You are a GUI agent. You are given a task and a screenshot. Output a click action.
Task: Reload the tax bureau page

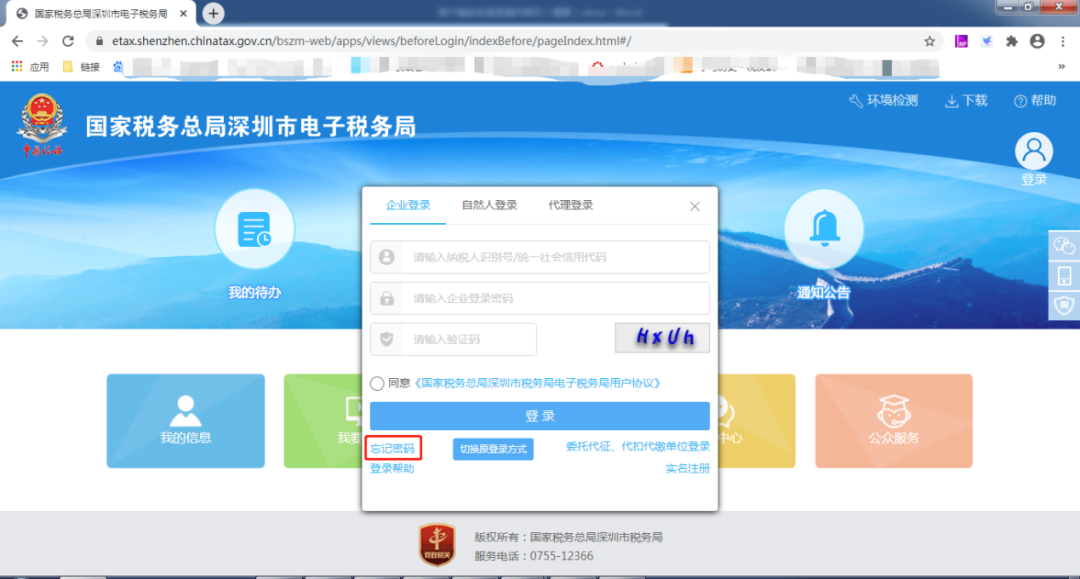pos(68,41)
